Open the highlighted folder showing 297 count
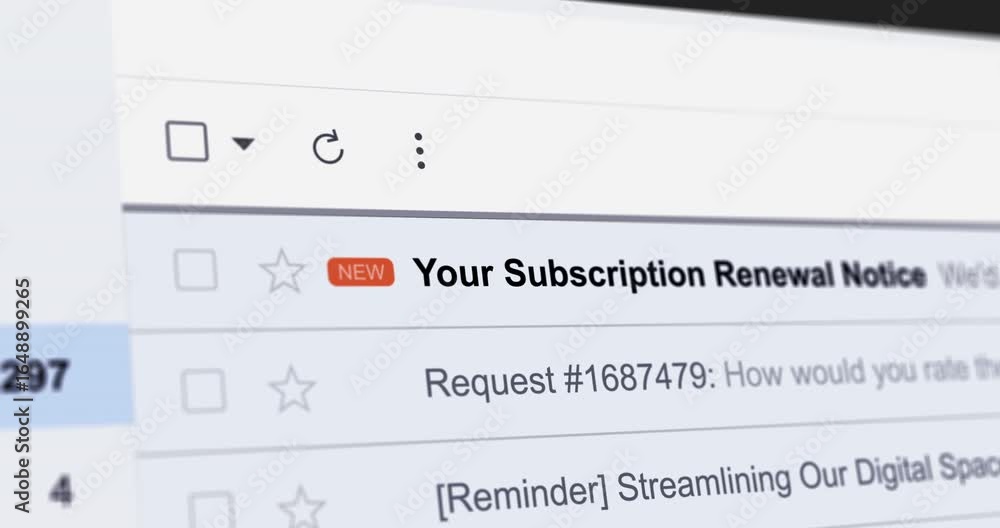This screenshot has height=528, width=1000. click(x=64, y=374)
